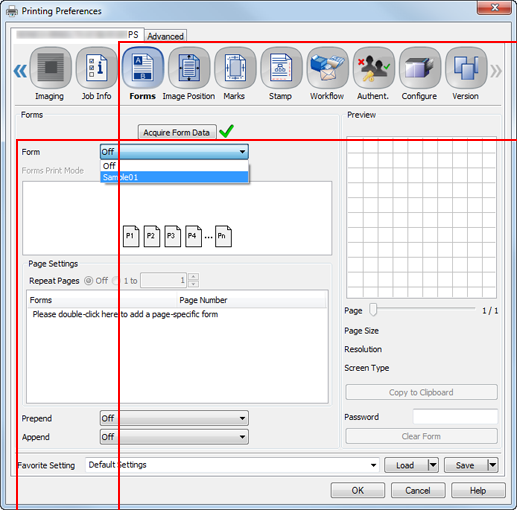Switch to the Advanced tab
This screenshot has width=517, height=510.
coord(165,36)
